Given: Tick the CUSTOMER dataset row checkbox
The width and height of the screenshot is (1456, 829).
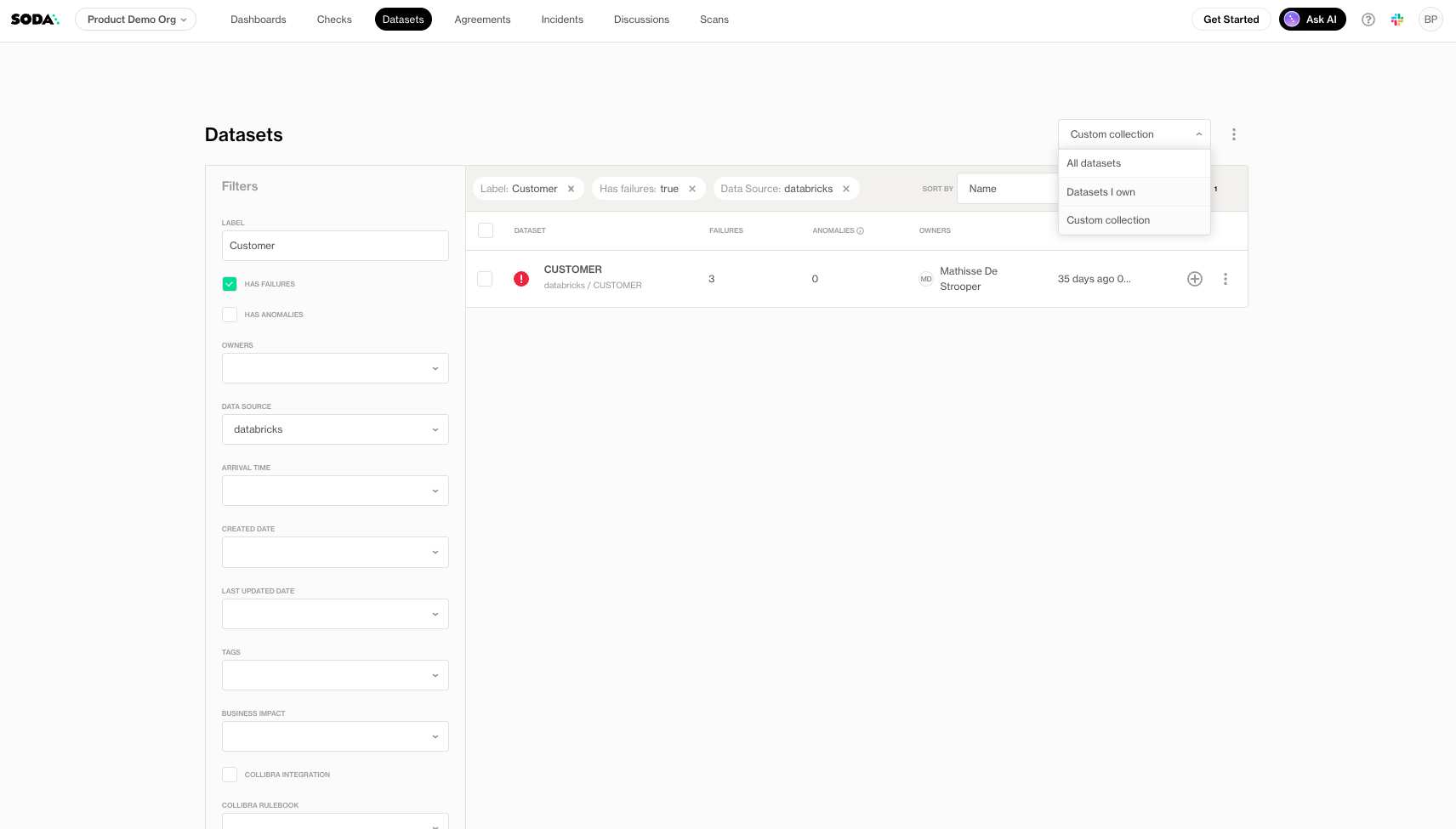Looking at the screenshot, I should pyautogui.click(x=485, y=279).
